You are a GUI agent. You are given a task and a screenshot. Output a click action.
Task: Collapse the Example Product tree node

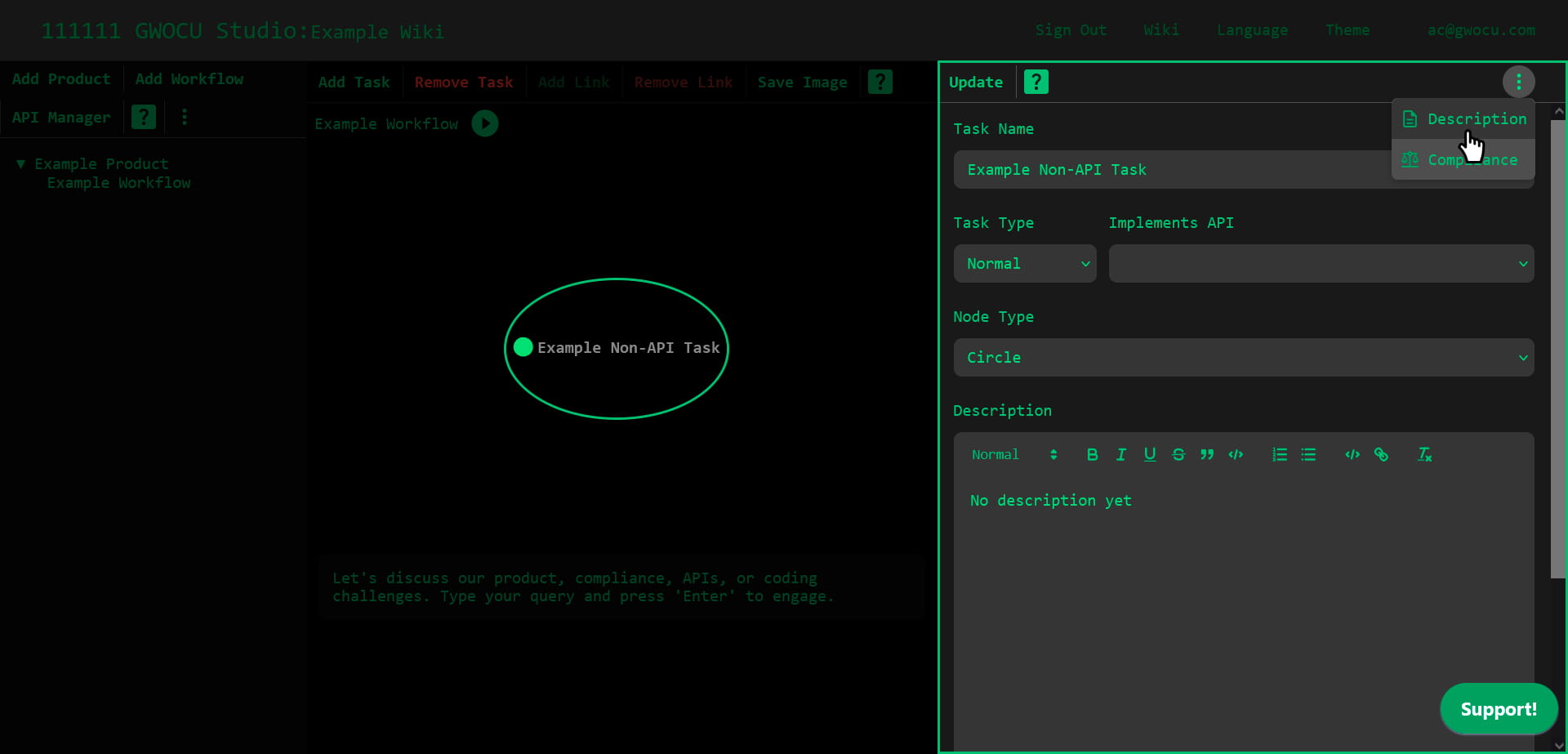(21, 163)
